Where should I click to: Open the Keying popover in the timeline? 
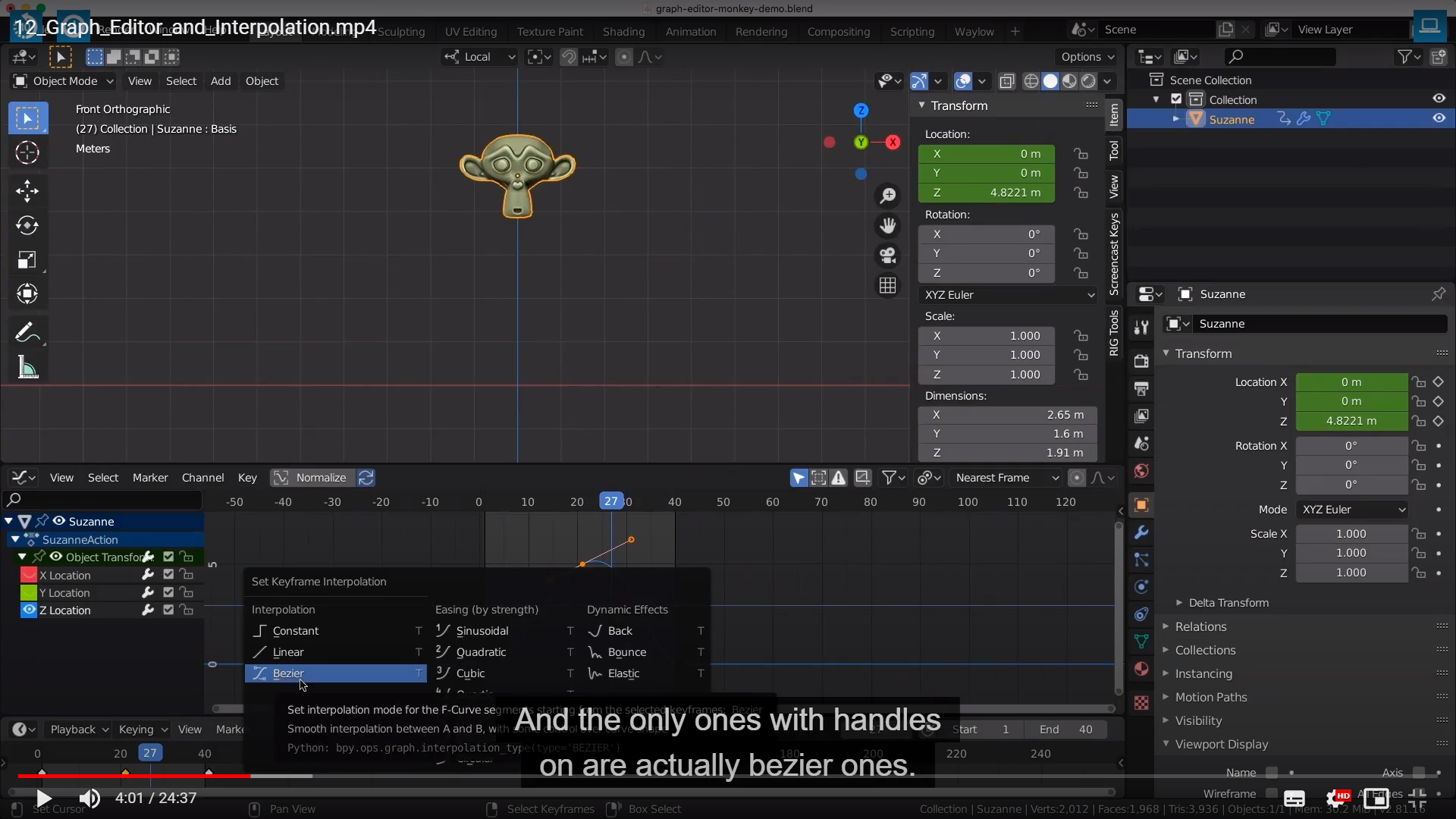click(x=142, y=730)
